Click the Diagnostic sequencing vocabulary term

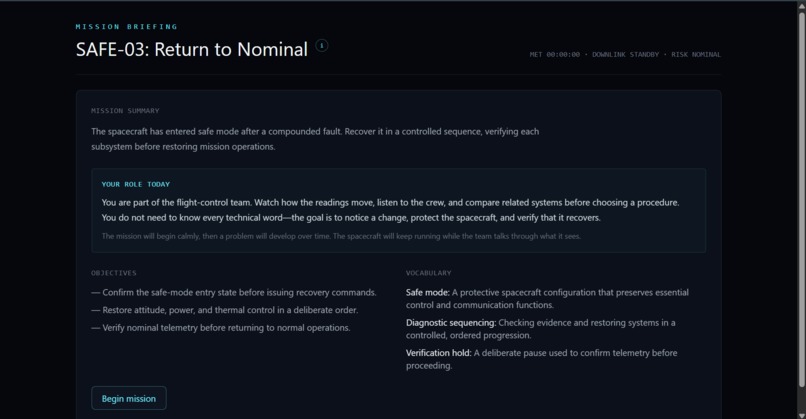click(x=451, y=323)
